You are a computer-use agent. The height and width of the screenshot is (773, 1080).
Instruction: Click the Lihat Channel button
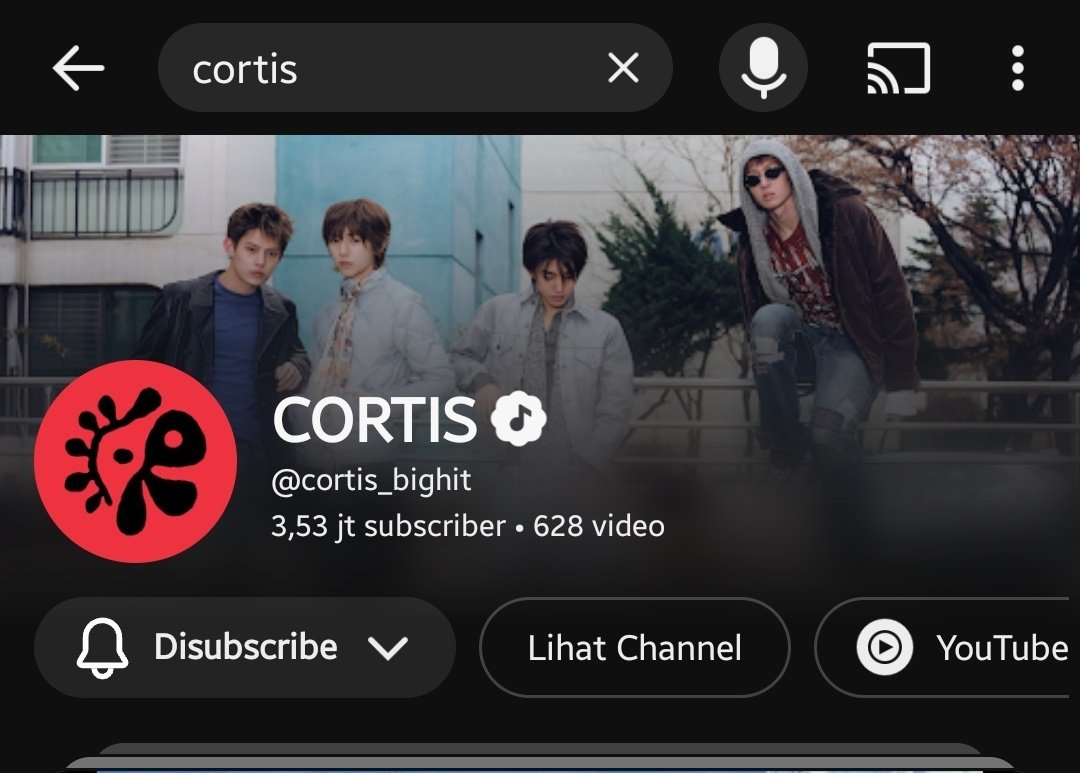(x=634, y=648)
